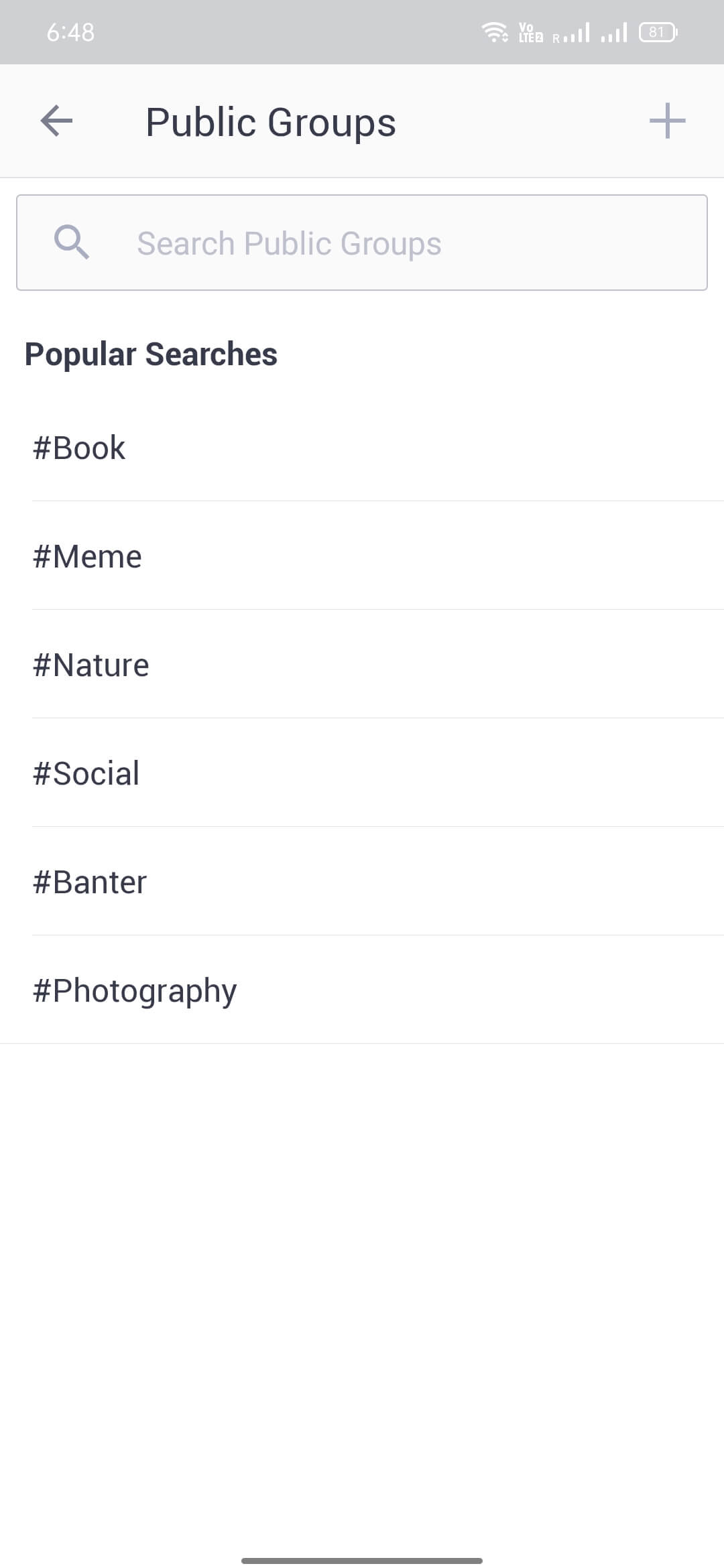The image size is (724, 1568).
Task: Tap the #Photography hashtag
Action: click(135, 990)
